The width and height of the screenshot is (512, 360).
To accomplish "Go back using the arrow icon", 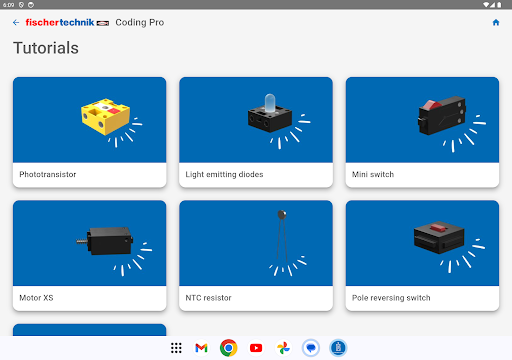I will [x=16, y=22].
